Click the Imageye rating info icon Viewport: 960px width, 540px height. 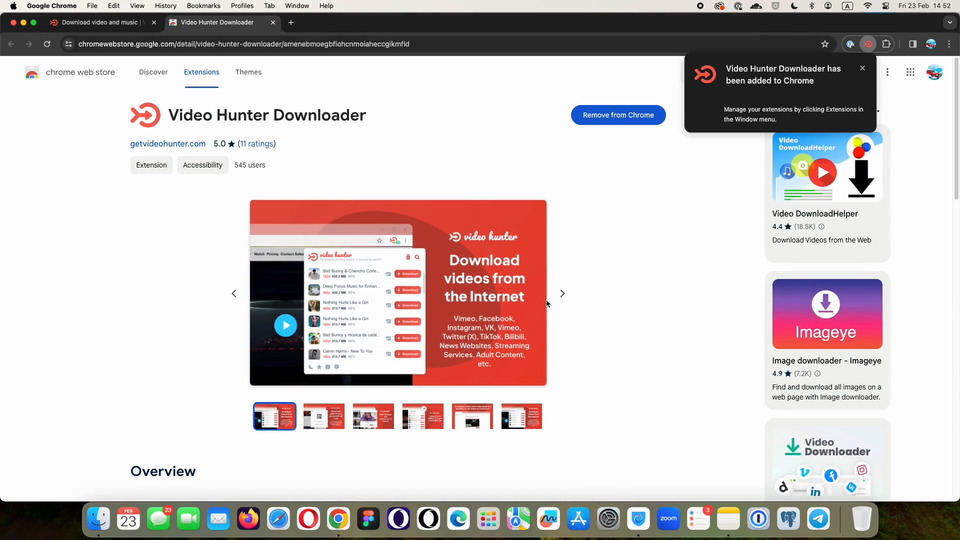pos(817,373)
